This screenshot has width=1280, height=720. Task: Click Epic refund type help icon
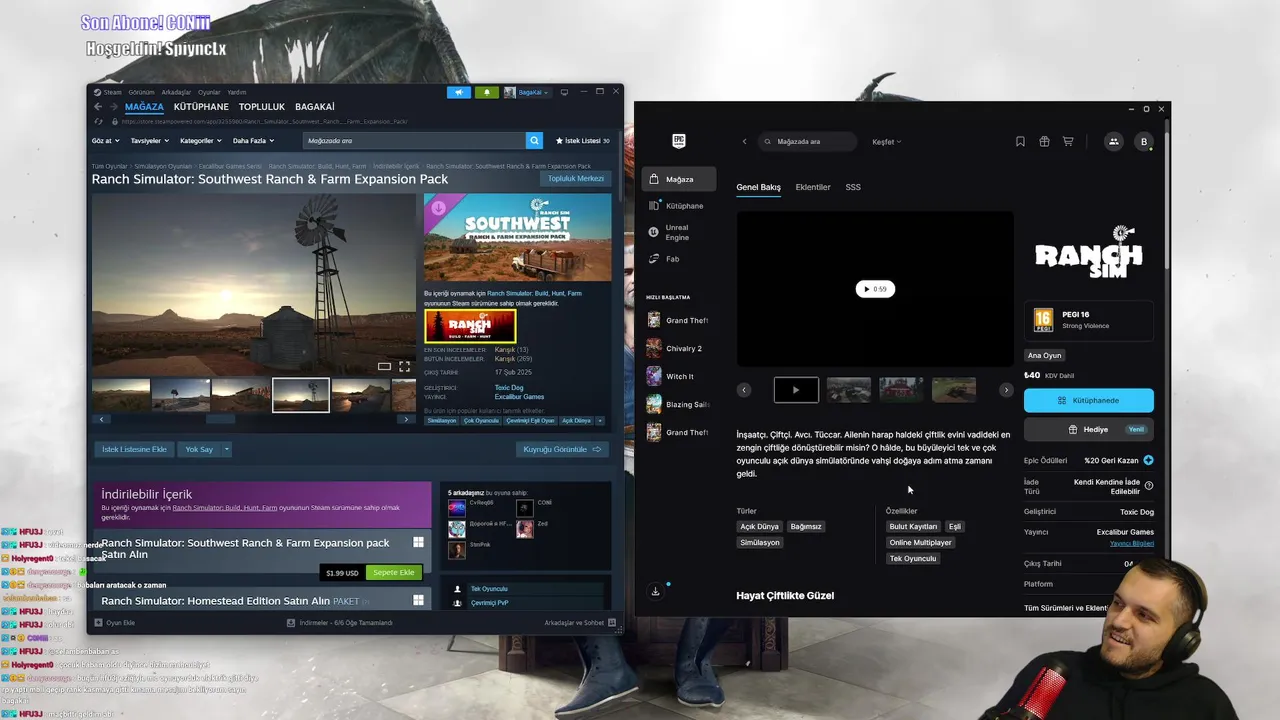(x=1148, y=486)
